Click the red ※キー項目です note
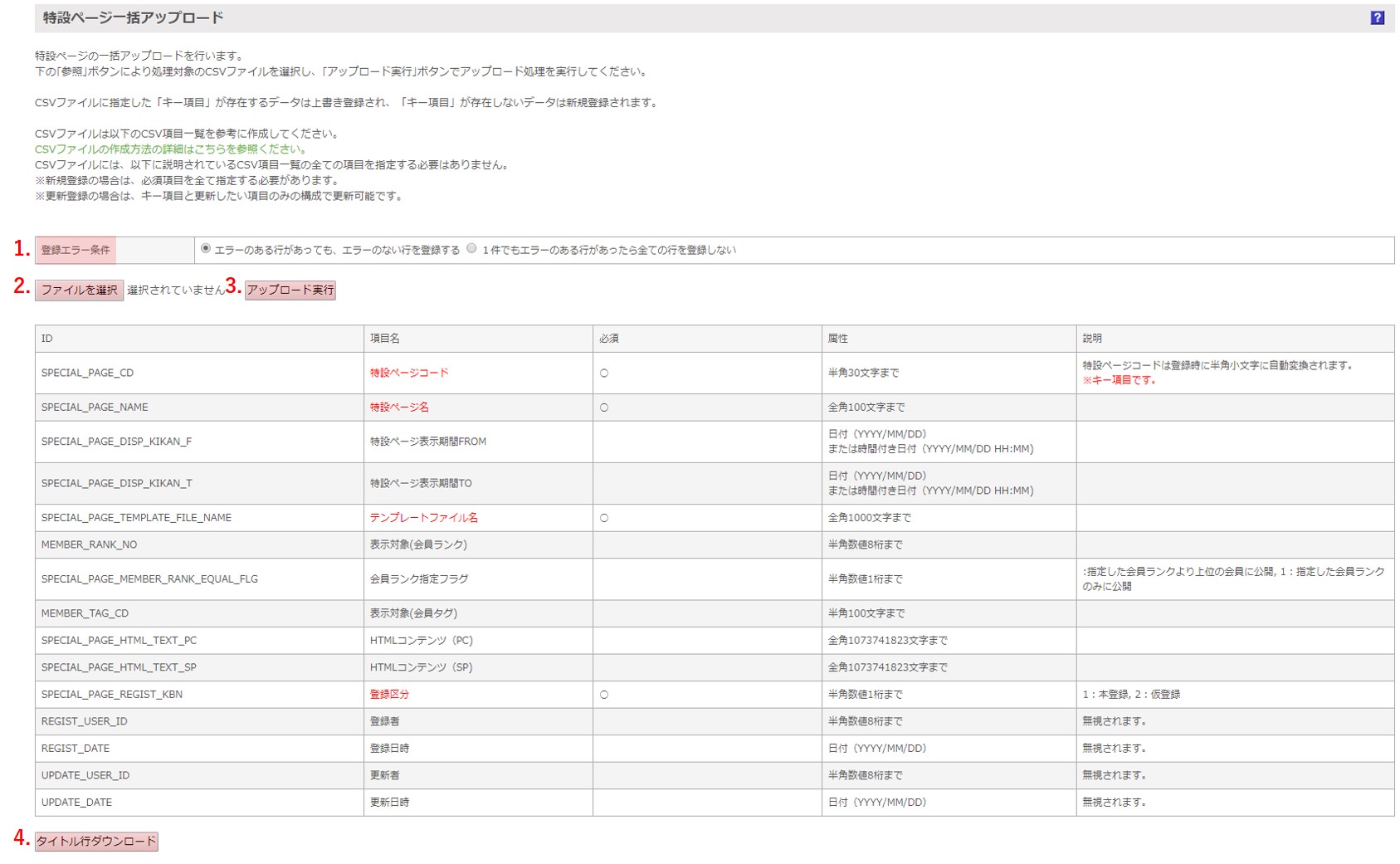 [x=1119, y=380]
